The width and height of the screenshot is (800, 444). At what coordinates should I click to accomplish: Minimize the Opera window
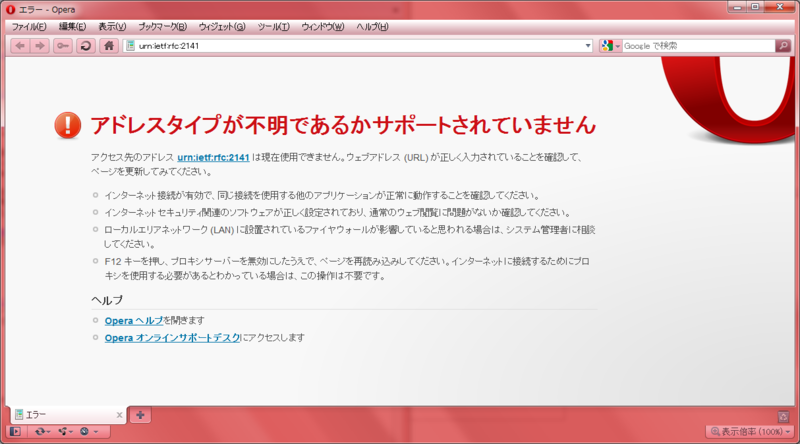click(x=738, y=7)
